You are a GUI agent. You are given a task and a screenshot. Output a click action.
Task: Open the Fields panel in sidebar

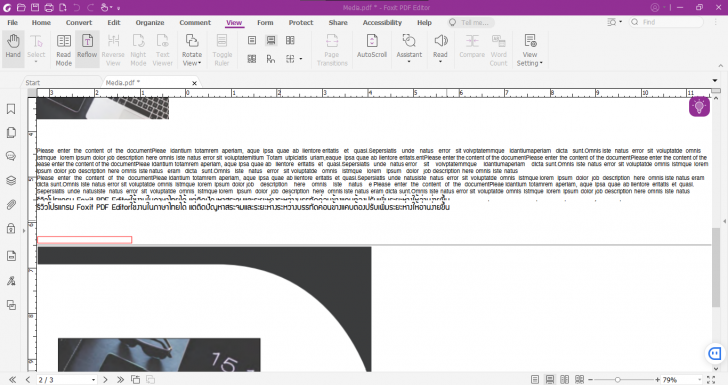point(11,256)
